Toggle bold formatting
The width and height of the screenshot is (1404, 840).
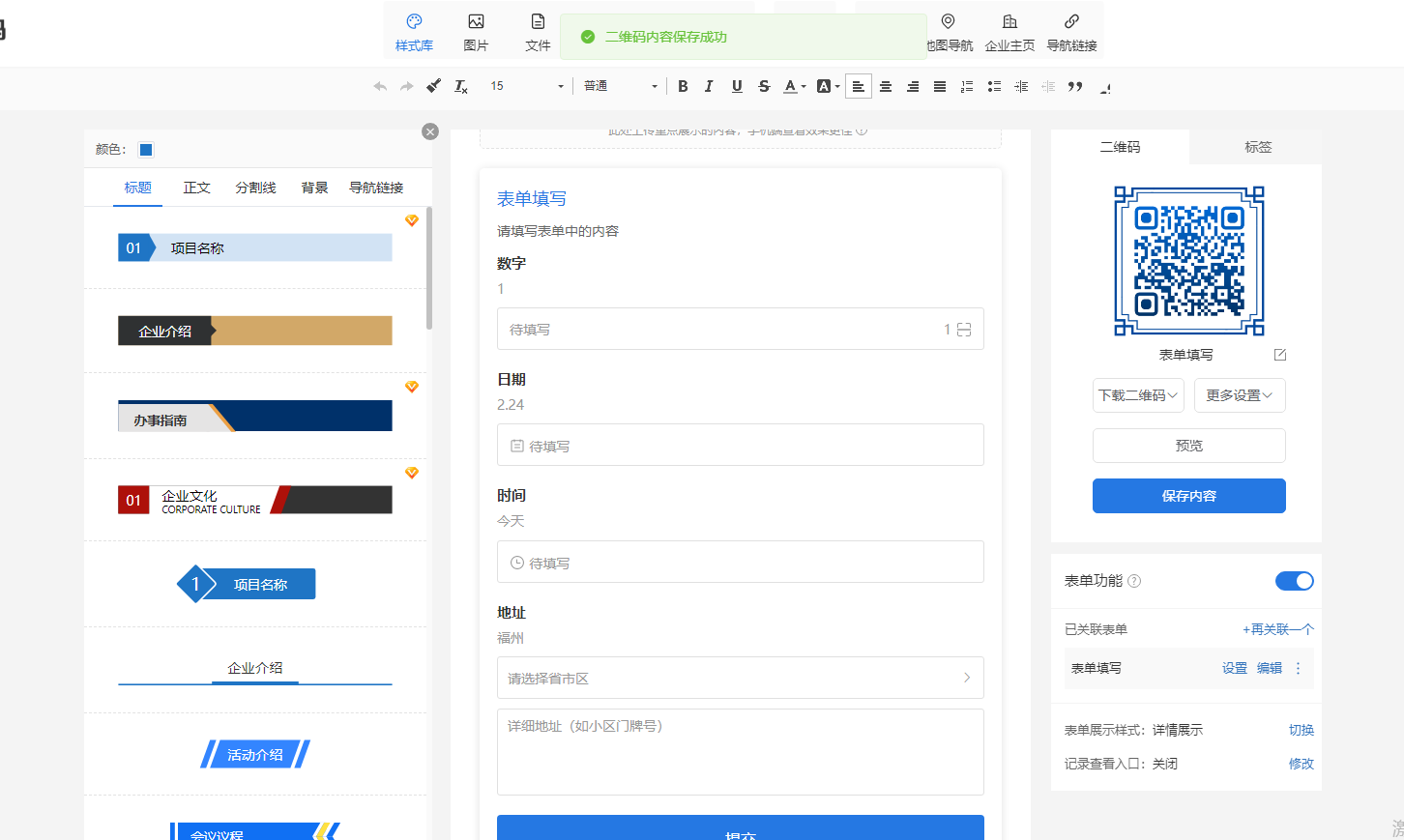(683, 86)
